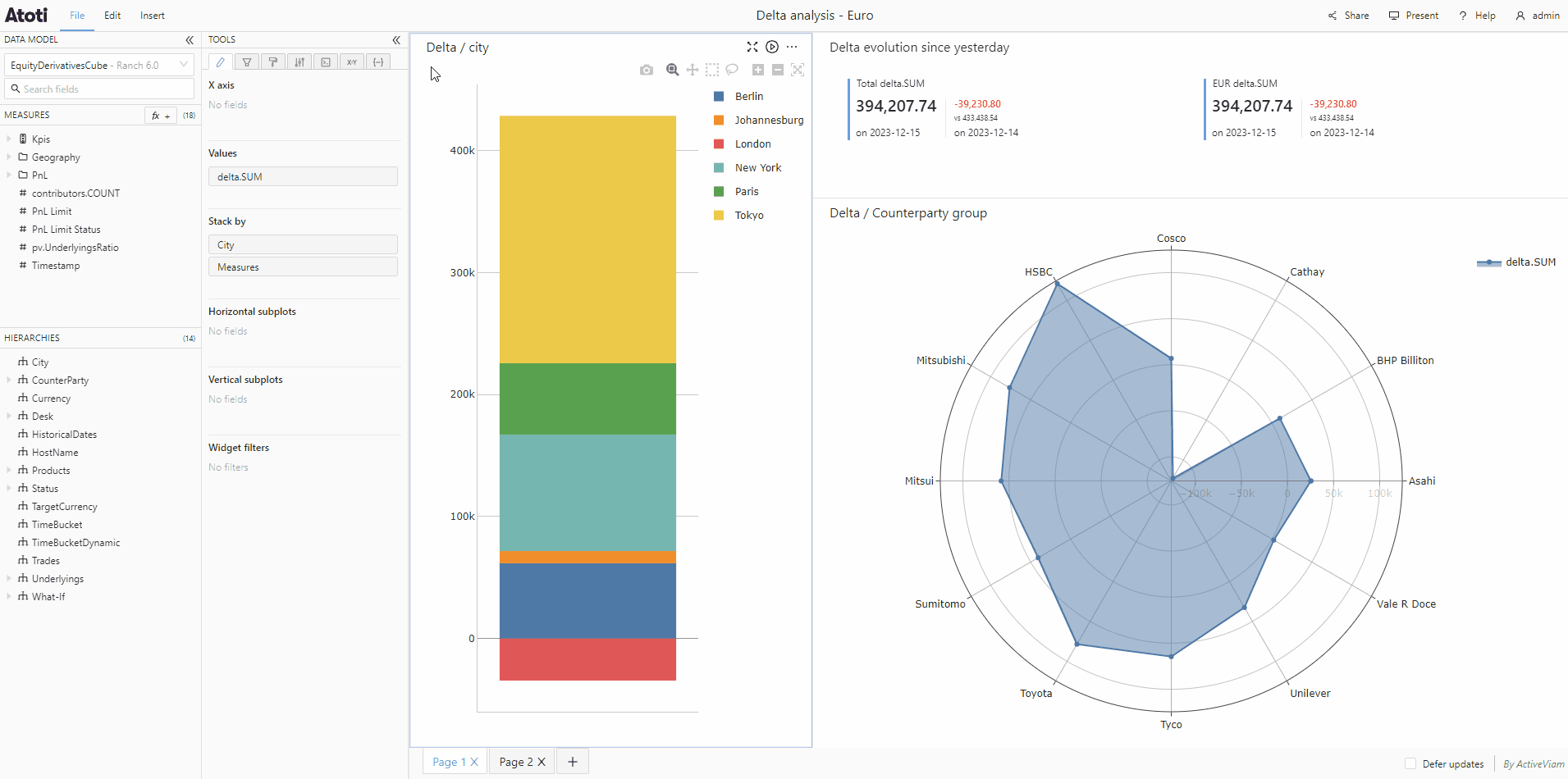Image resolution: width=1568 pixels, height=779 pixels.
Task: Add a new dashboard page
Action: click(x=573, y=762)
